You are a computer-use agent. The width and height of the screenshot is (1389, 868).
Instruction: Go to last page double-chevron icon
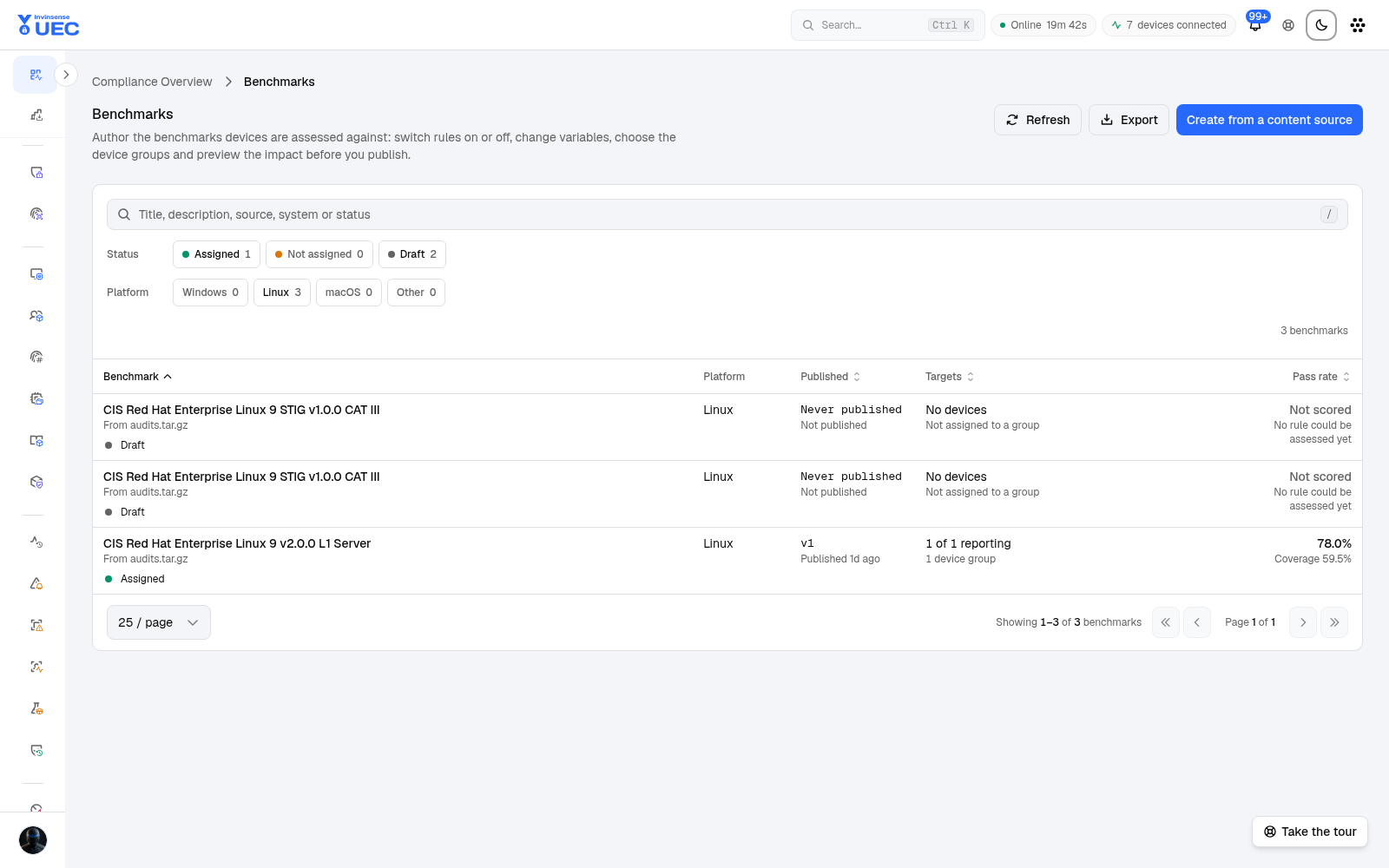pos(1334,622)
